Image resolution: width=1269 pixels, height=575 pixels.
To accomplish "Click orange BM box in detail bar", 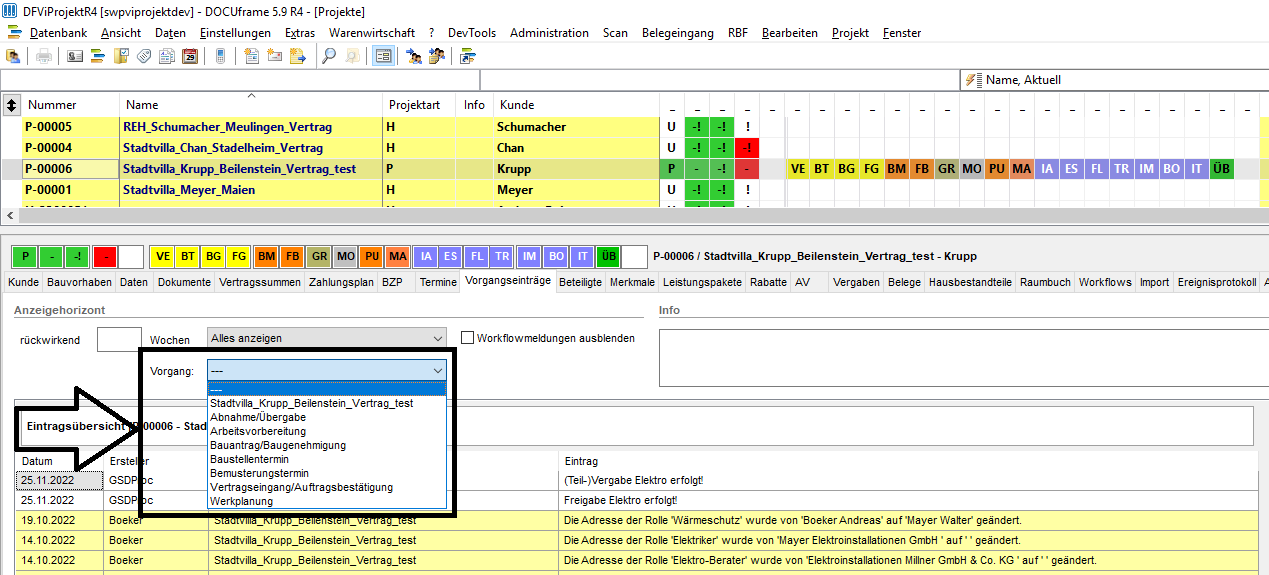I will 266,256.
